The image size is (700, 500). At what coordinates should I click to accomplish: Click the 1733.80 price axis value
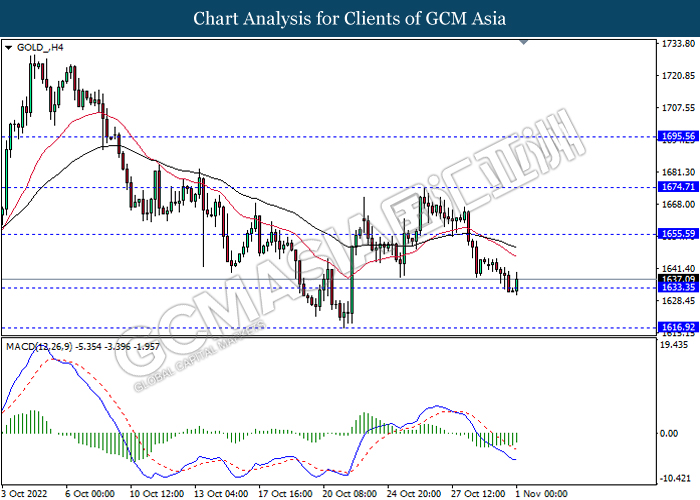[679, 44]
